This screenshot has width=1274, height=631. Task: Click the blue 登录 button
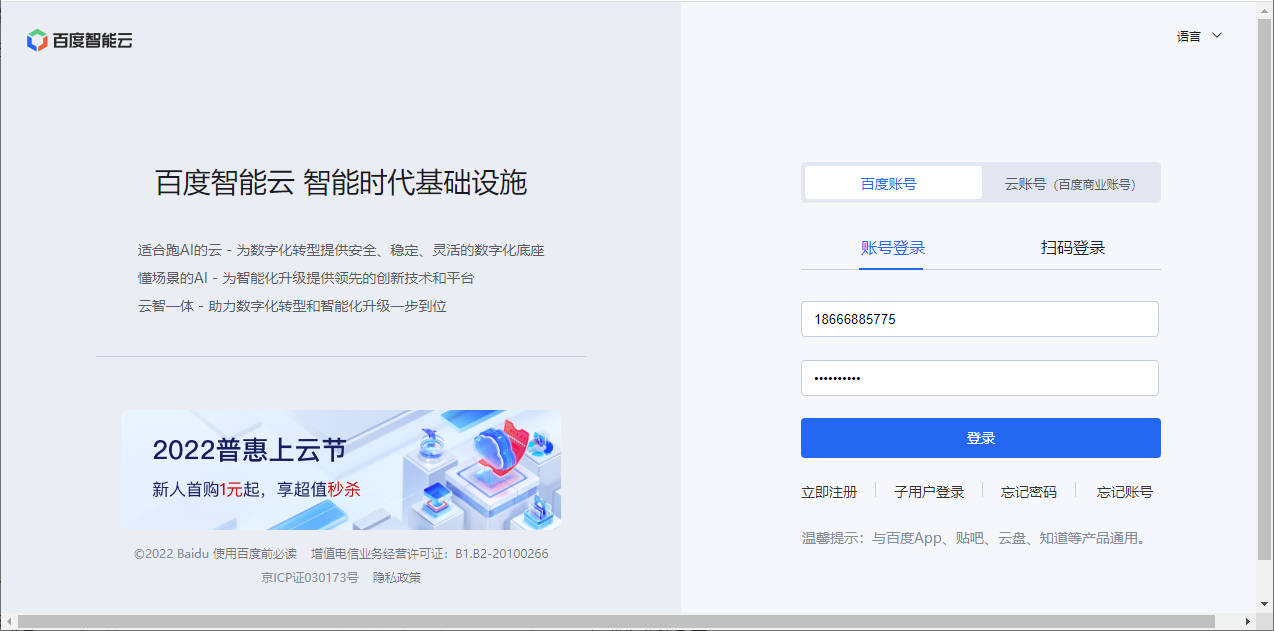[x=981, y=438]
